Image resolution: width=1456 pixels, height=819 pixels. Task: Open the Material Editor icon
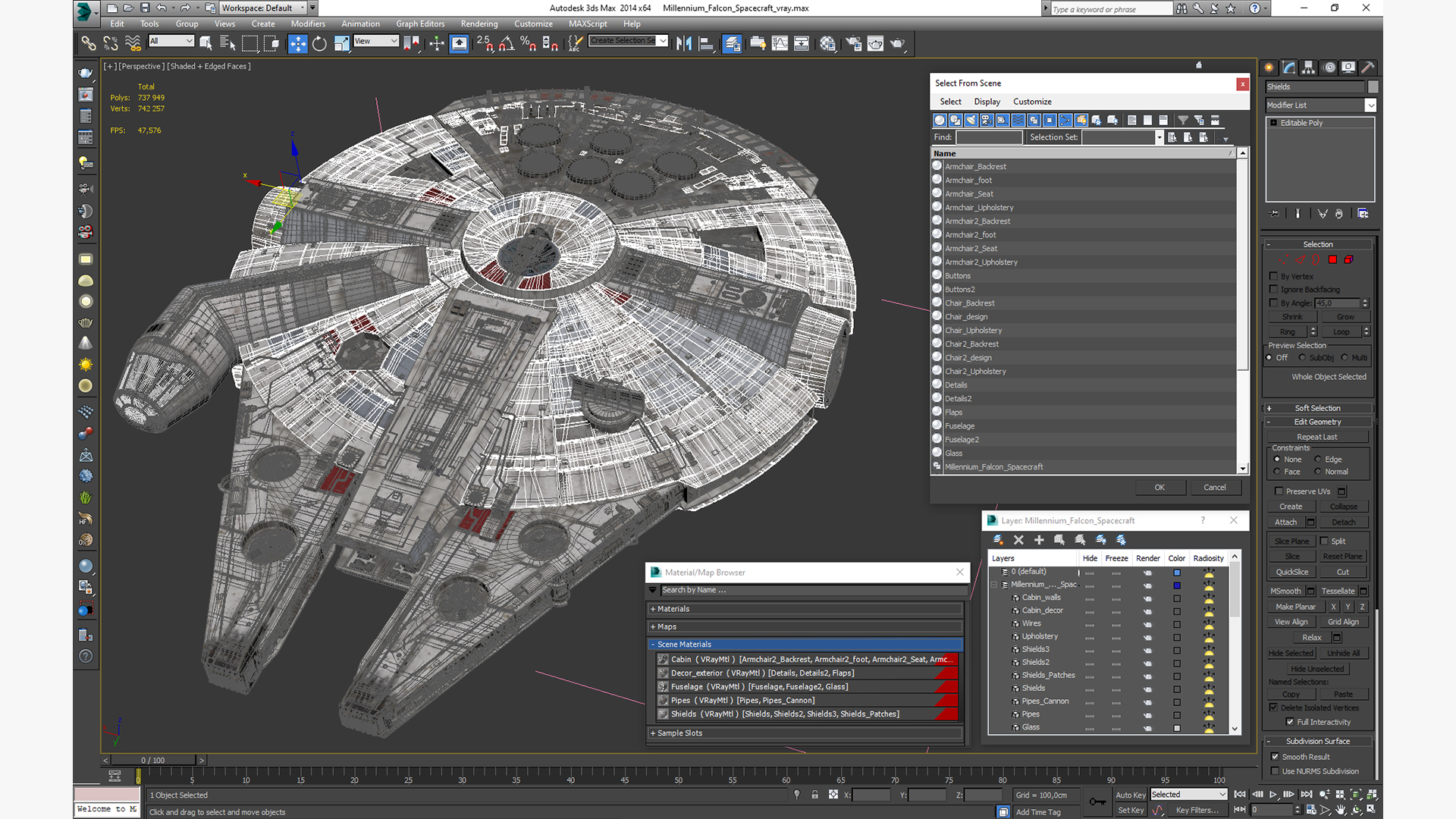click(827, 44)
